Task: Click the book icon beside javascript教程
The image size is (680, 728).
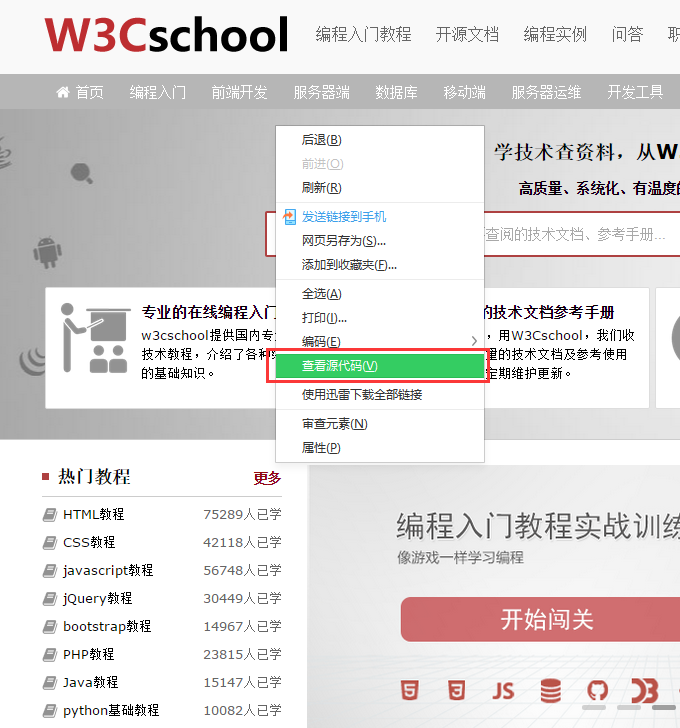Action: [50, 570]
